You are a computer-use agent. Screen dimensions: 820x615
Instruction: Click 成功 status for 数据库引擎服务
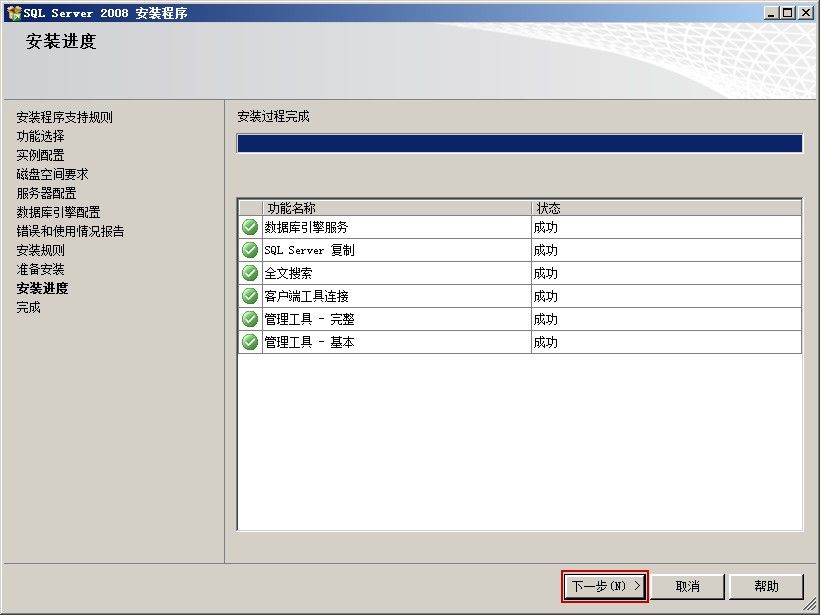click(x=545, y=227)
